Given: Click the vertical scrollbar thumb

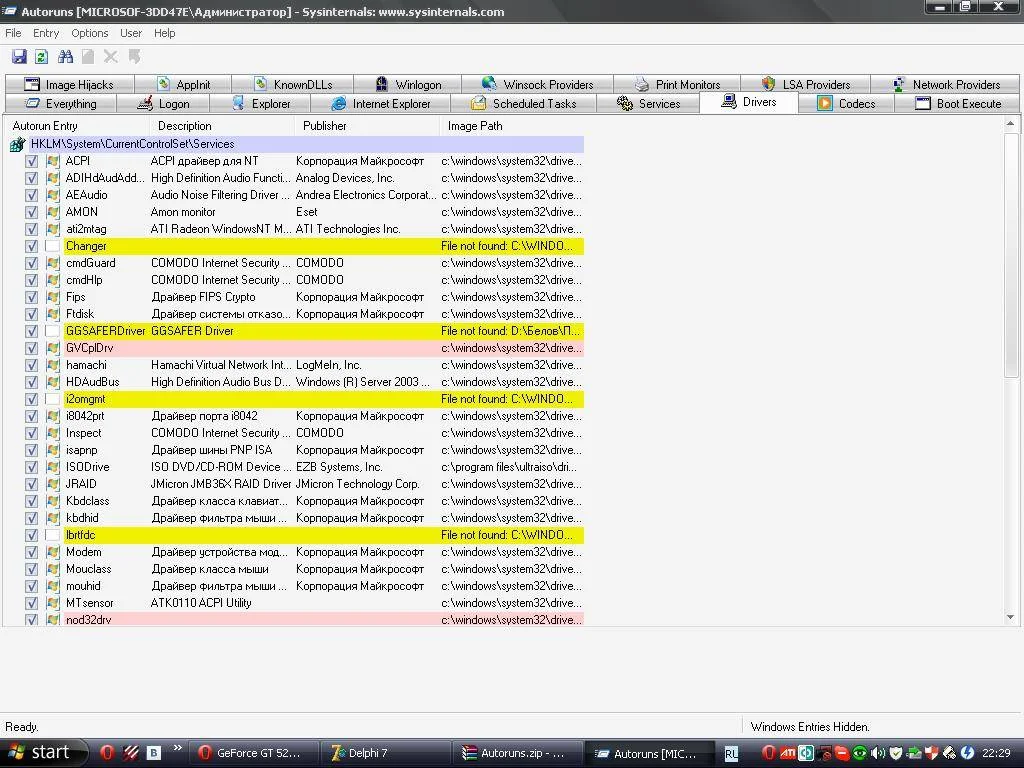Looking at the screenshot, I should [1011, 255].
